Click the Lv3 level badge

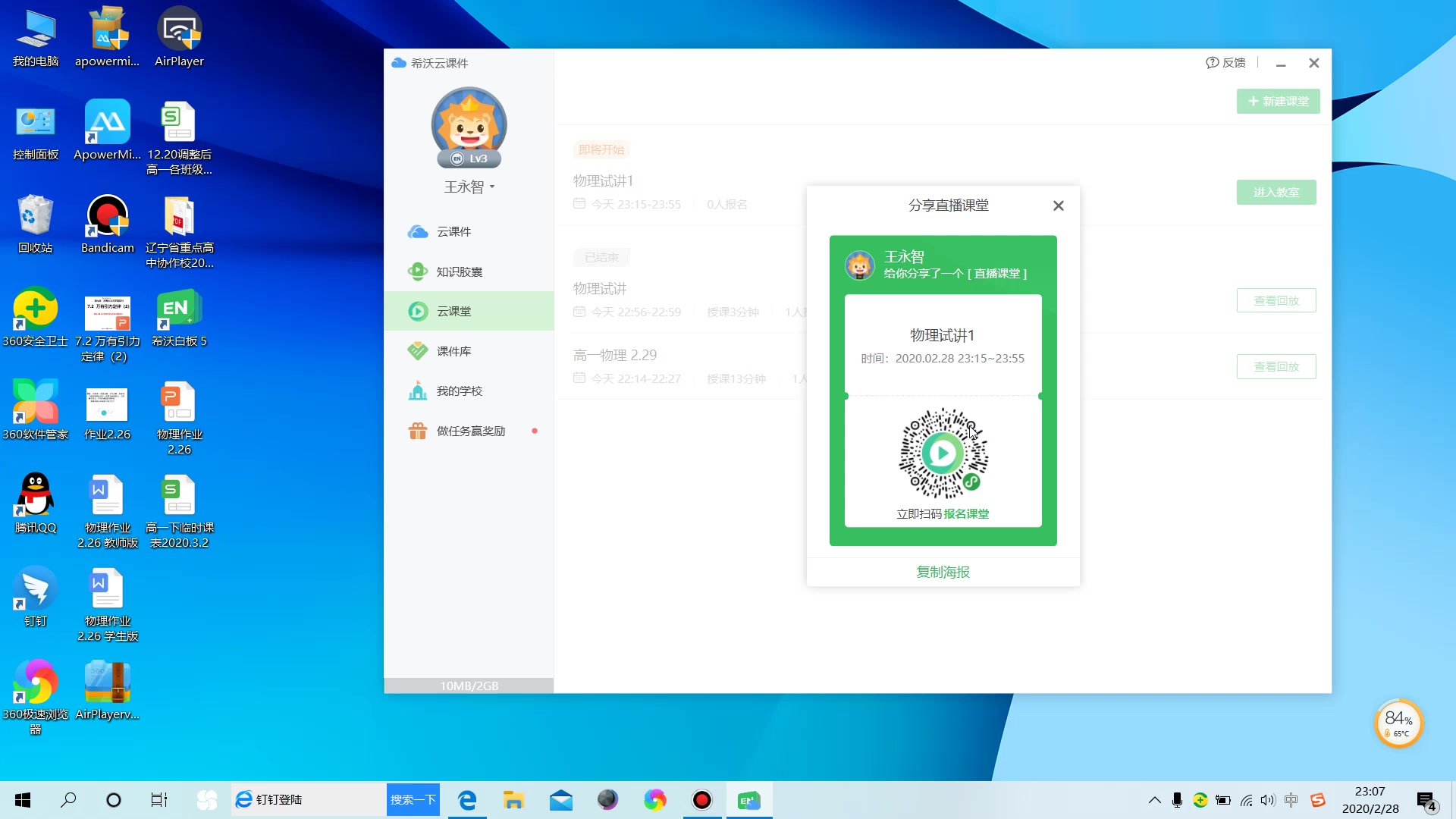click(469, 158)
